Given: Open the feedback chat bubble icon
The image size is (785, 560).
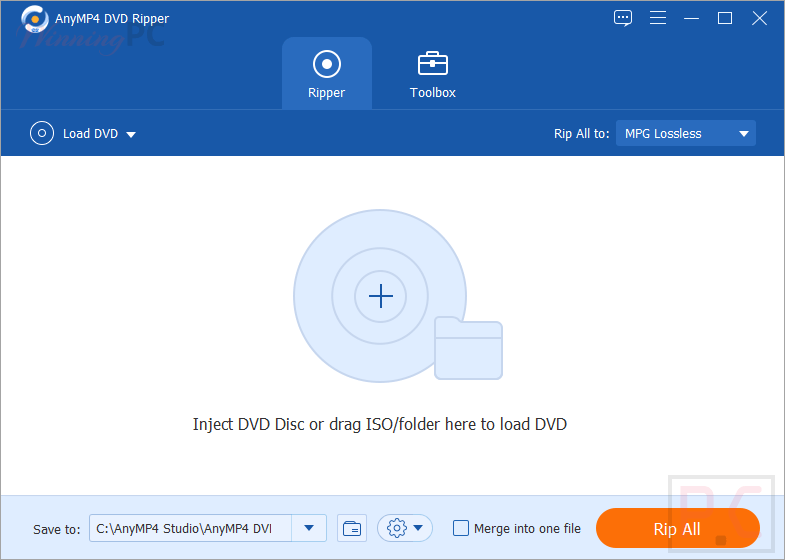Looking at the screenshot, I should tap(623, 18).
